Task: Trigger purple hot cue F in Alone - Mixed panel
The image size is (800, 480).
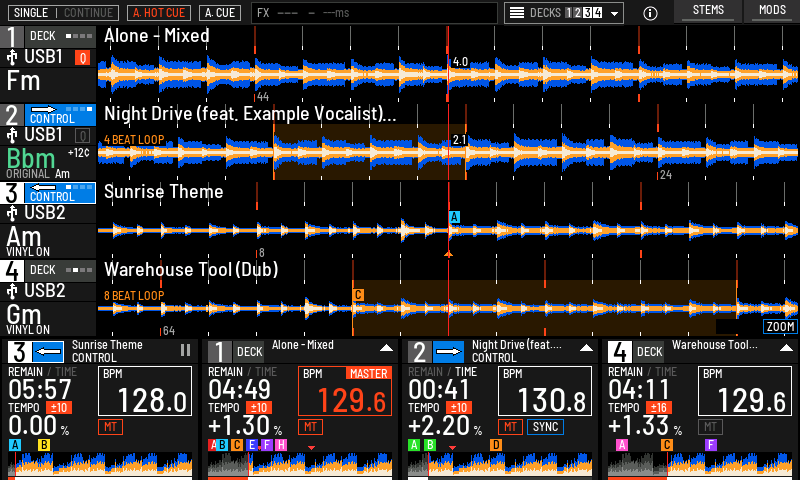Action: (267, 445)
